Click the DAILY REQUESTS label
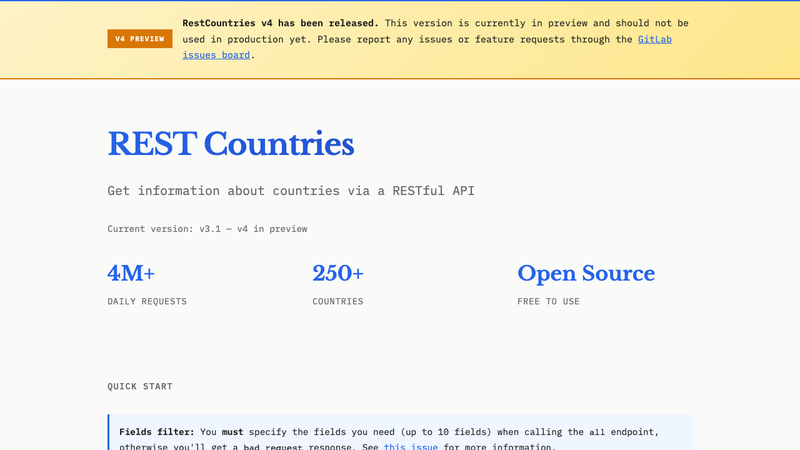 (147, 302)
